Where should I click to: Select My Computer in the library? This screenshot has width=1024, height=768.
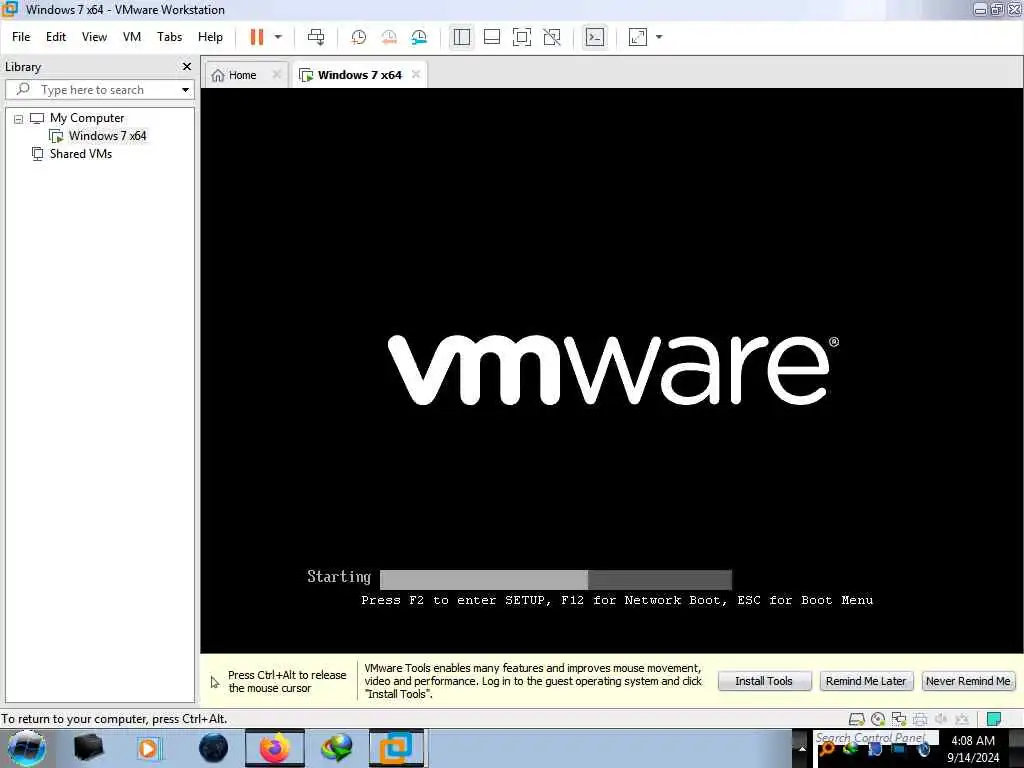(87, 118)
